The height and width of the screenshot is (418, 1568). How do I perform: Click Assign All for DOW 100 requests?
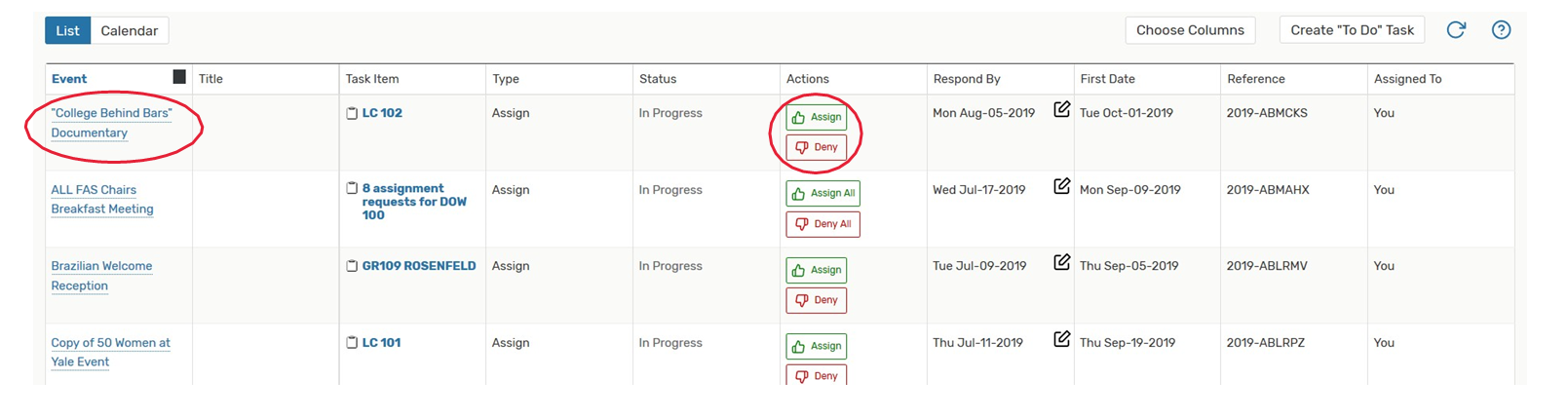[823, 193]
